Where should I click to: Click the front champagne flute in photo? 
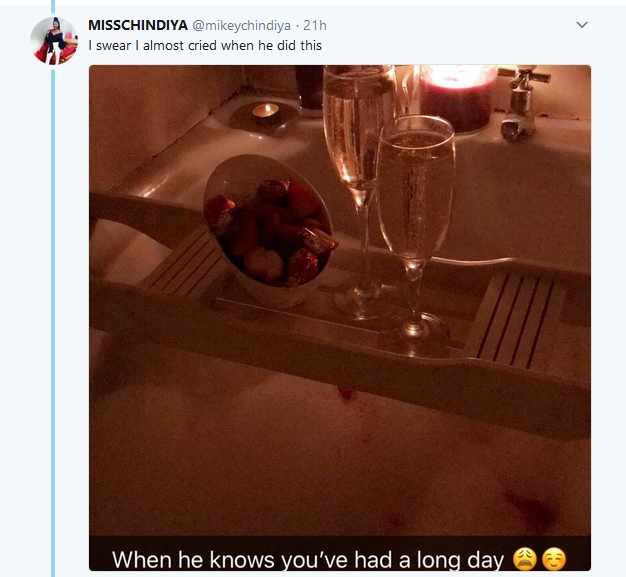[416, 230]
